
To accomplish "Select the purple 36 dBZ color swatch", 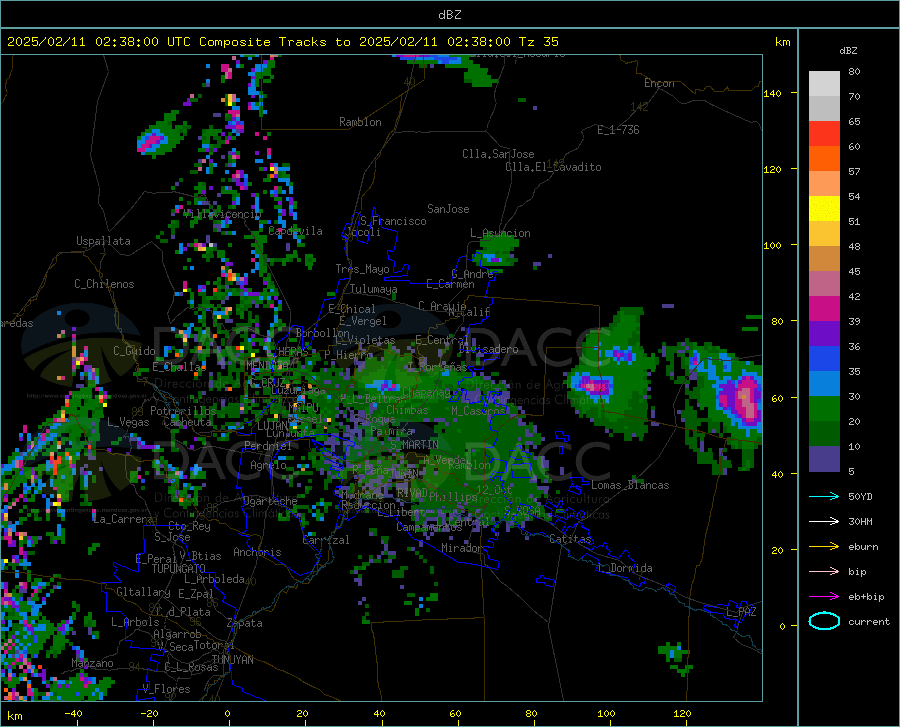I will (824, 334).
